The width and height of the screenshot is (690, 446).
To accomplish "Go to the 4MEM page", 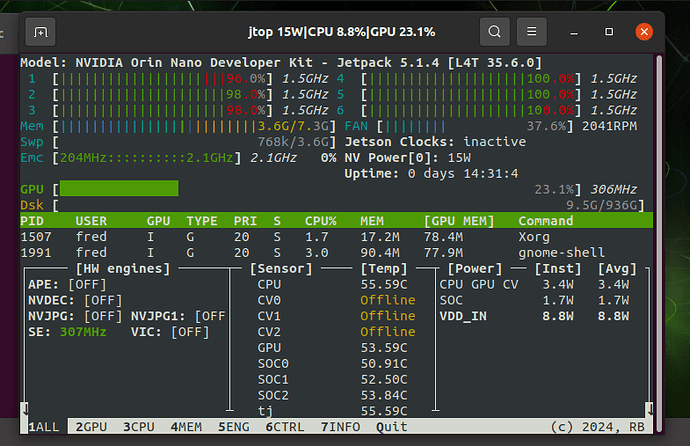I will click(186, 427).
